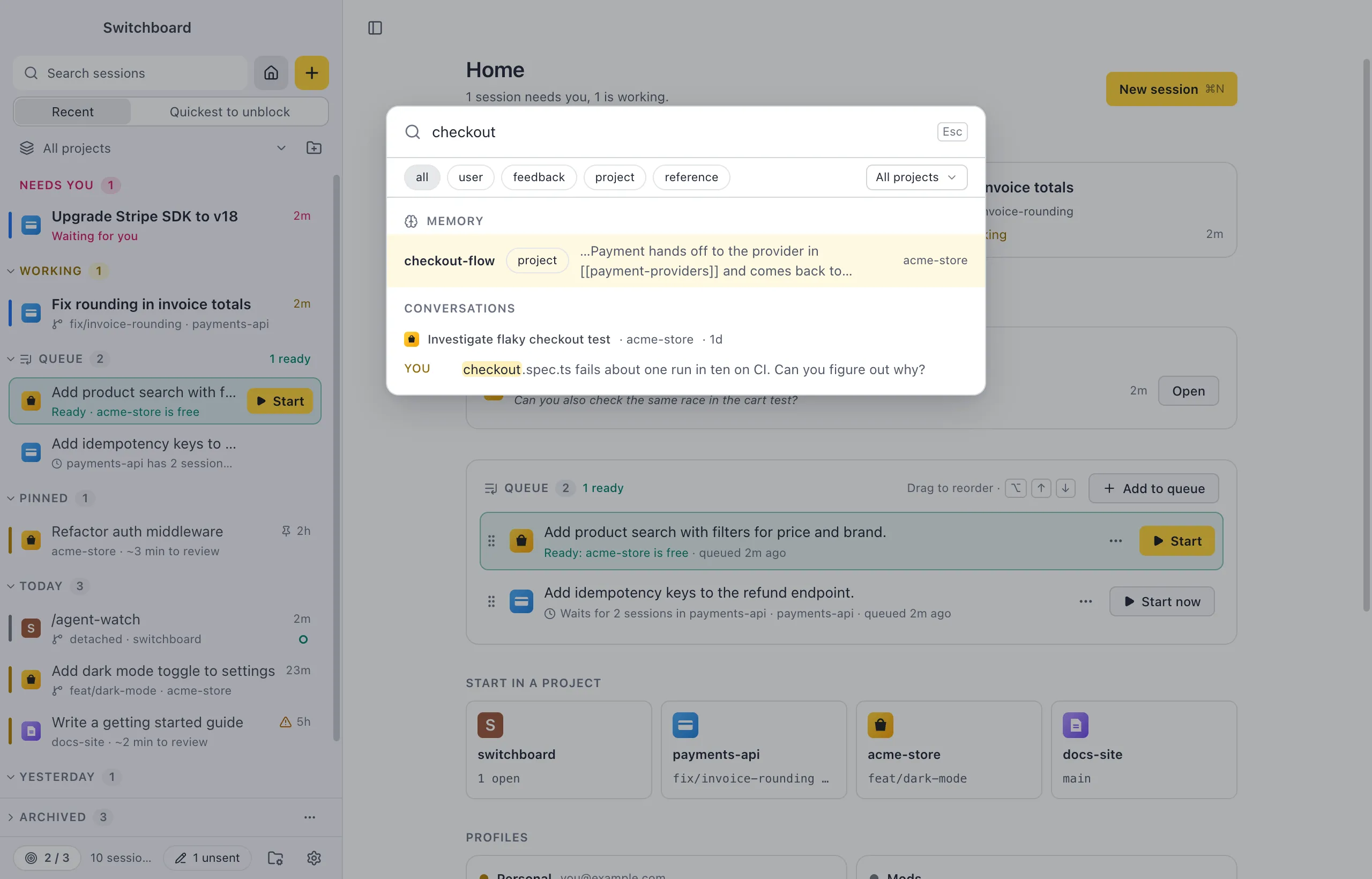Image resolution: width=1372 pixels, height=879 pixels.
Task: Click the docs-site project card icon
Action: pos(1075,725)
